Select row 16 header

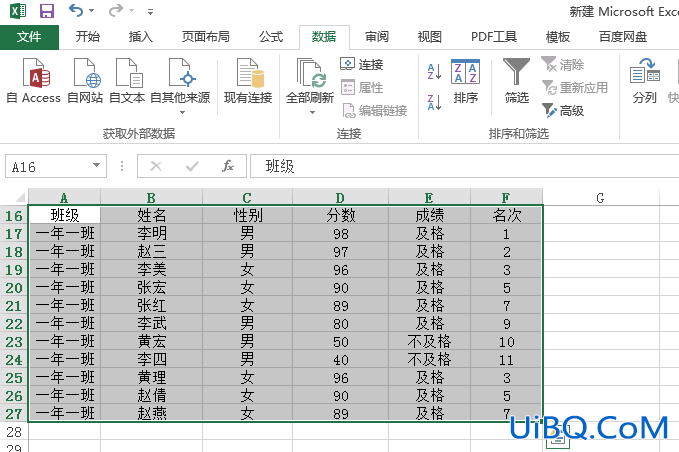click(x=14, y=215)
